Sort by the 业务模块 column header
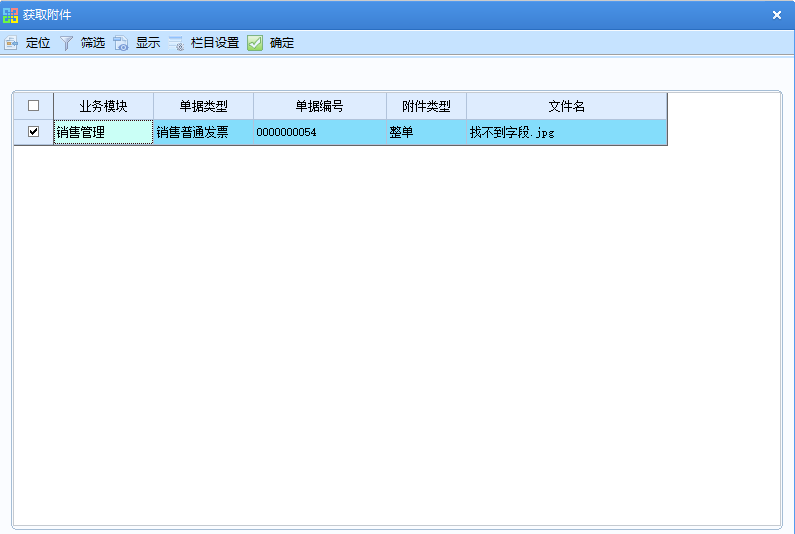 point(103,106)
